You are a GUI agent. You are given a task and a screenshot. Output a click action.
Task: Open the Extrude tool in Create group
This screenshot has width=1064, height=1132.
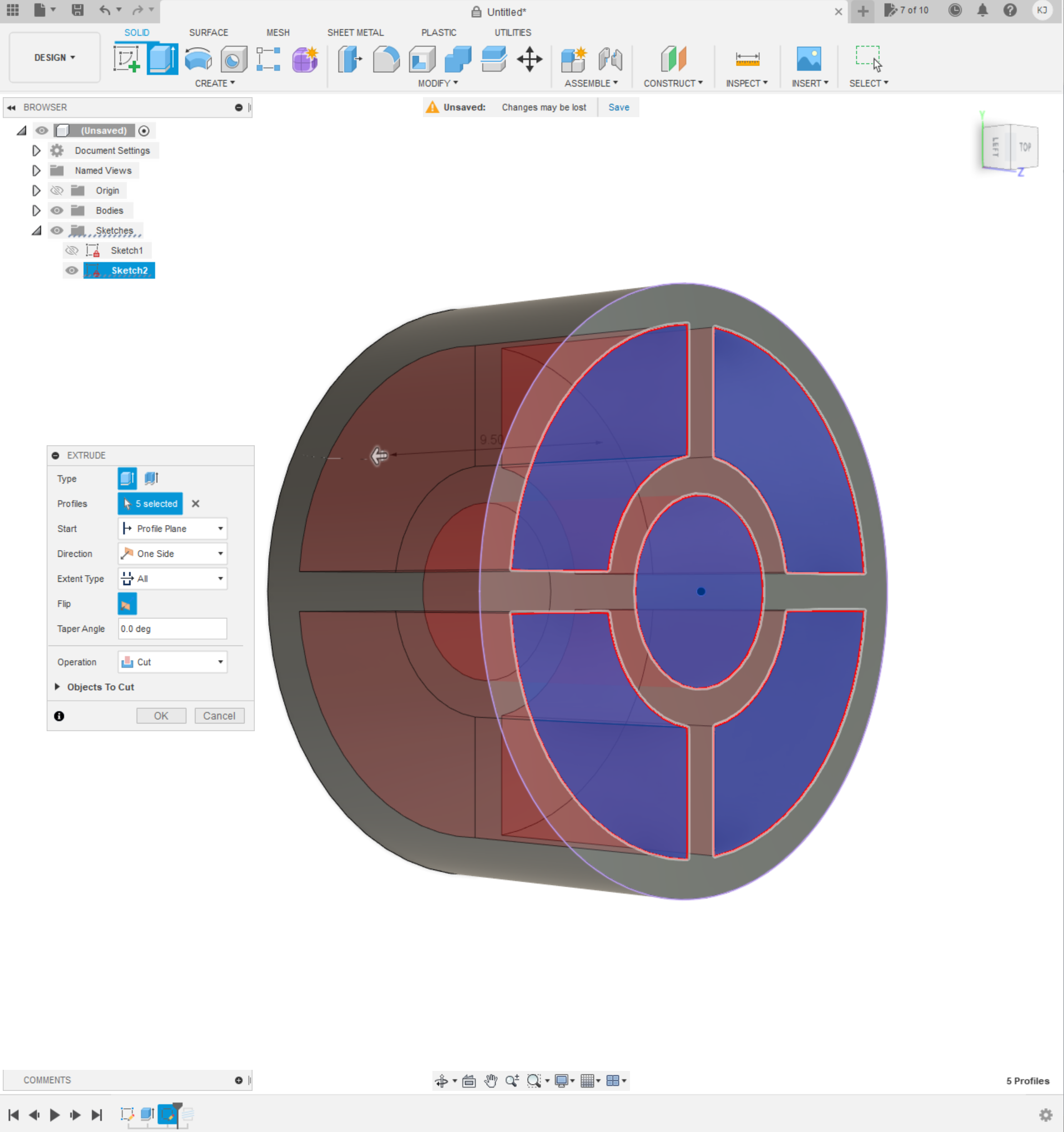162,59
